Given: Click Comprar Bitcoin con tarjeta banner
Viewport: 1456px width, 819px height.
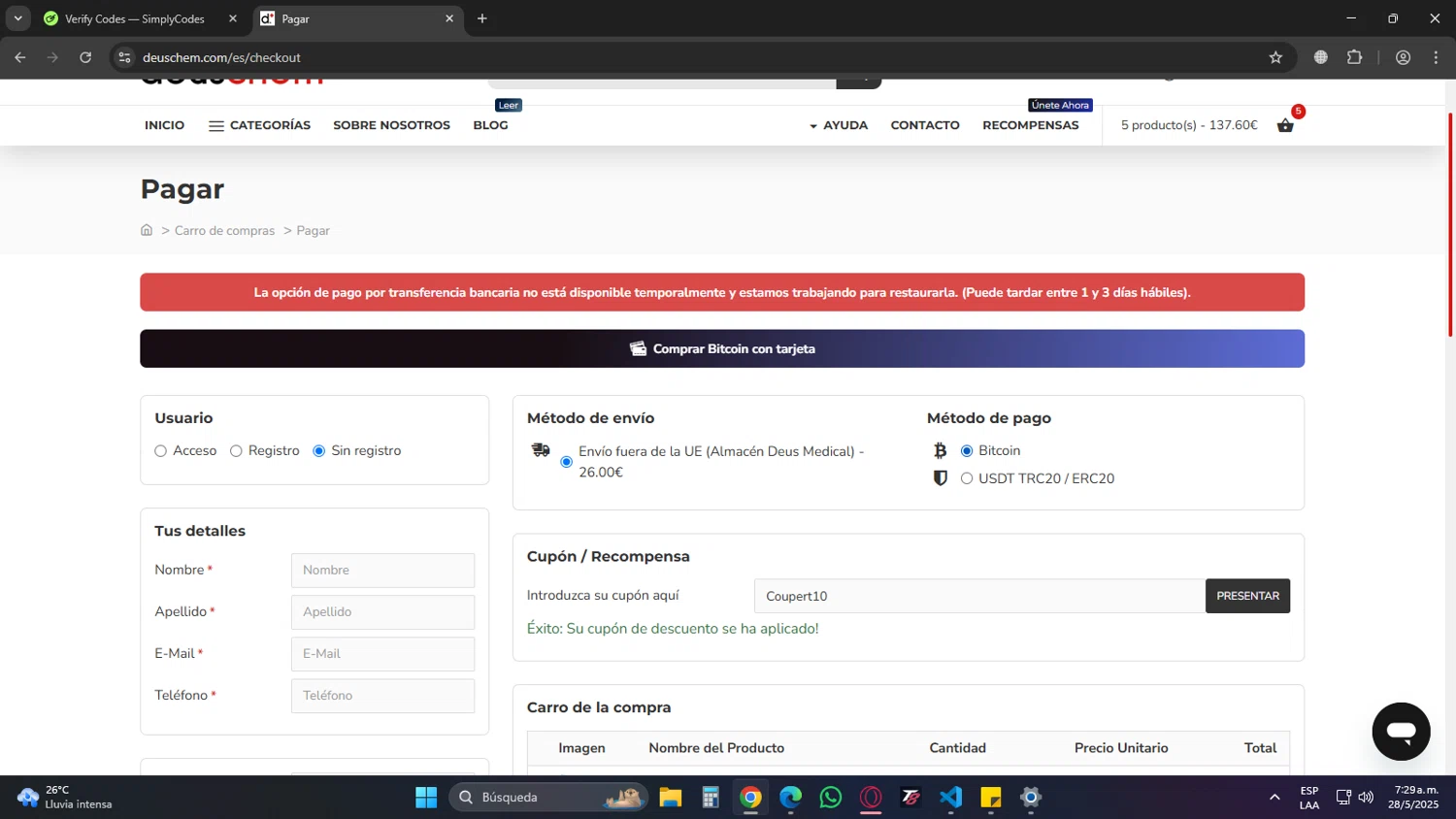Looking at the screenshot, I should pos(722,348).
